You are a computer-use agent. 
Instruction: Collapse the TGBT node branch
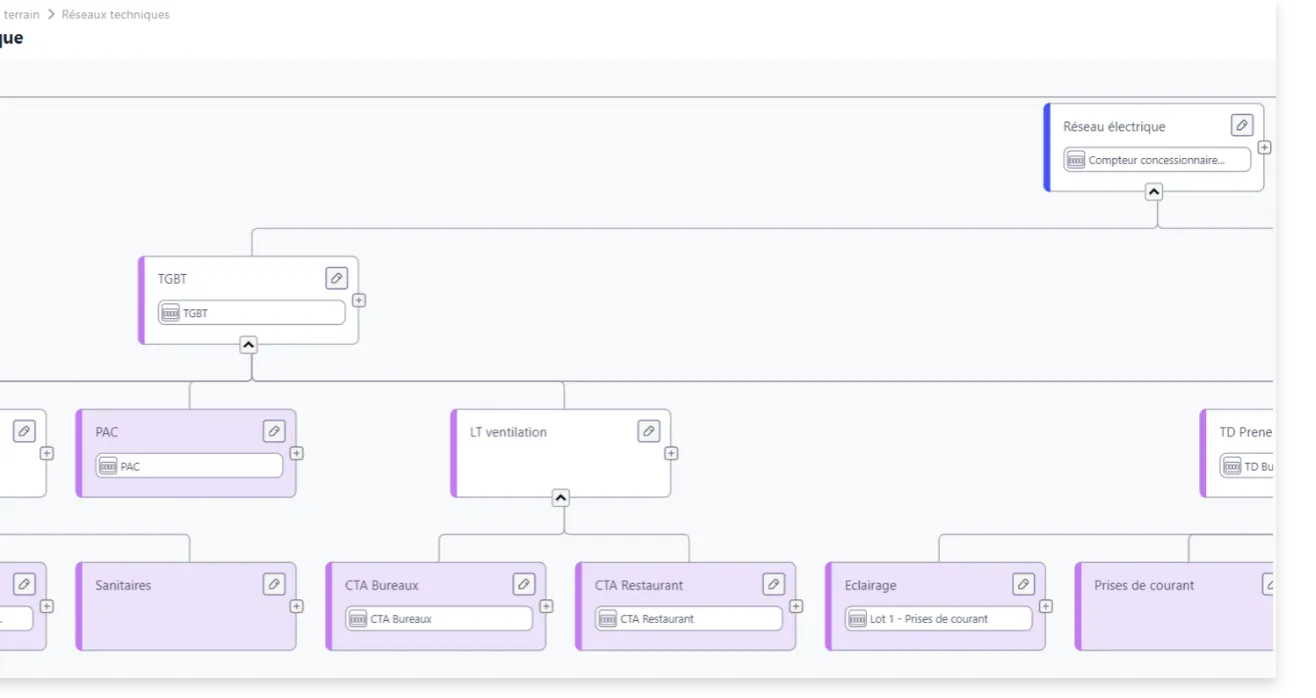[248, 345]
